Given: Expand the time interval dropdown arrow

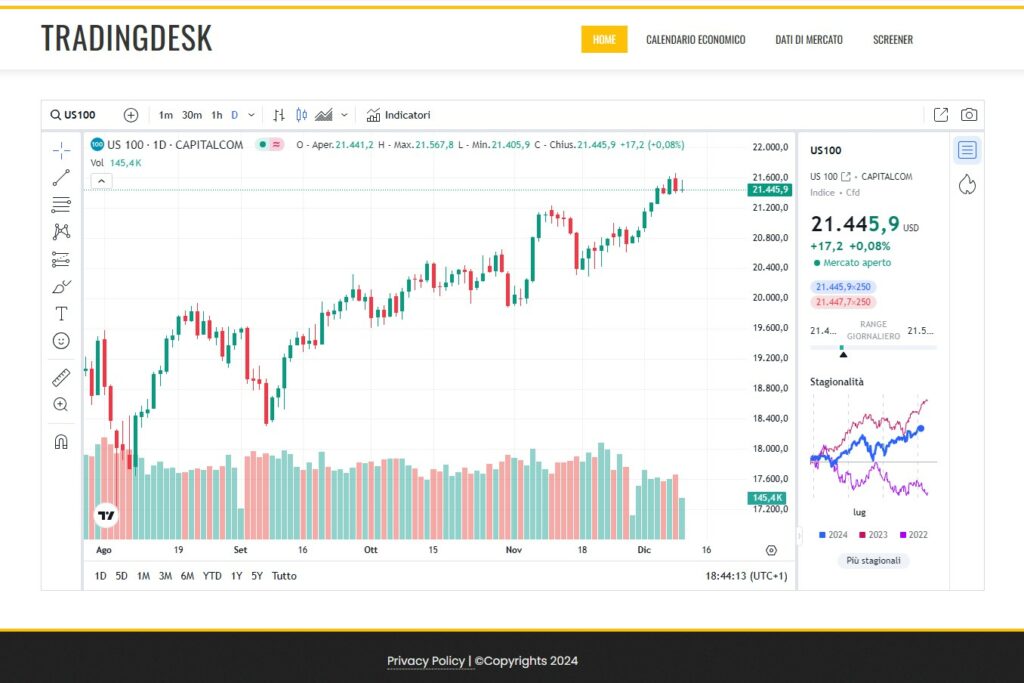Looking at the screenshot, I should click(251, 115).
